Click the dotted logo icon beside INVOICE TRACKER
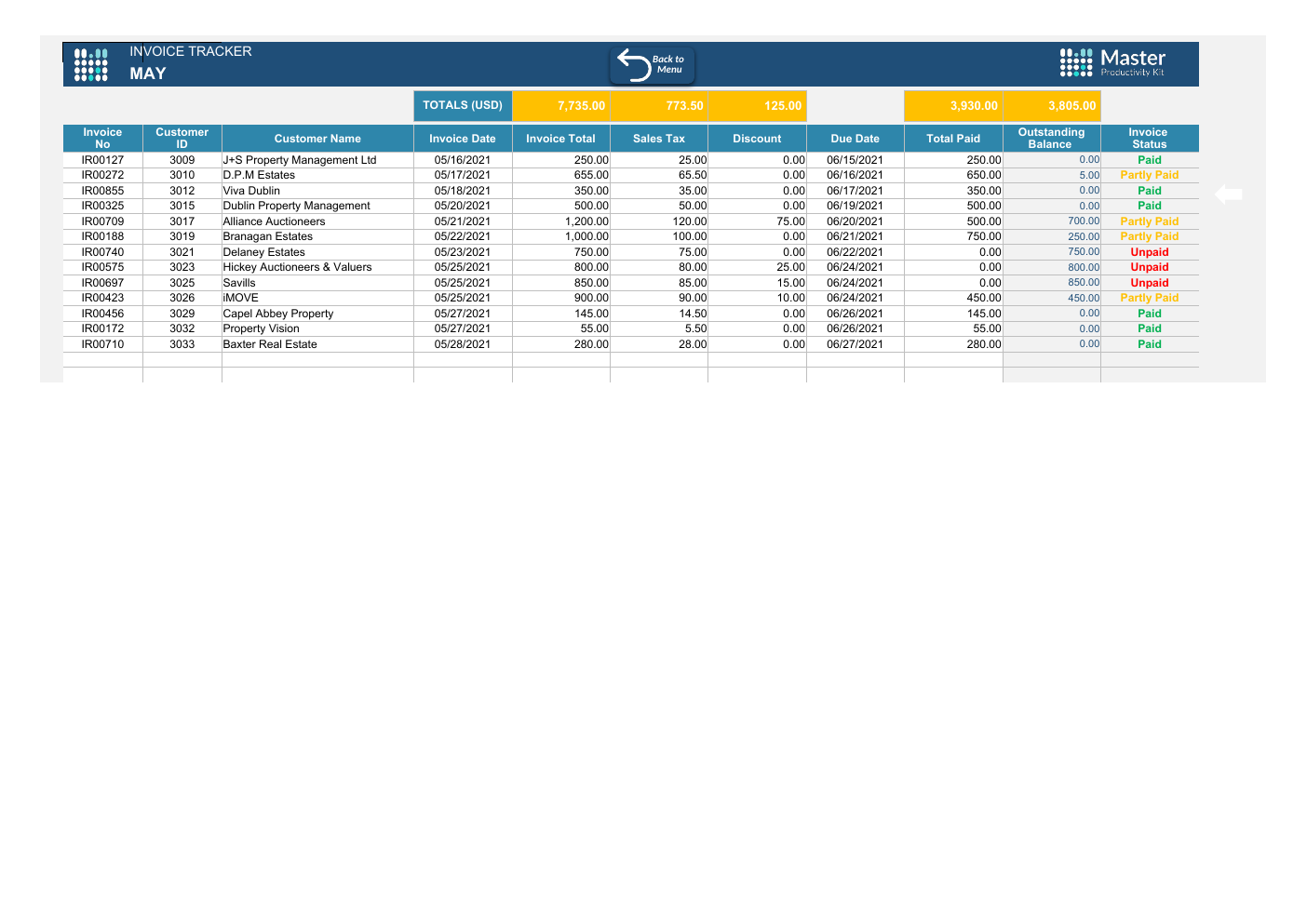The image size is (1307, 924). 91,64
